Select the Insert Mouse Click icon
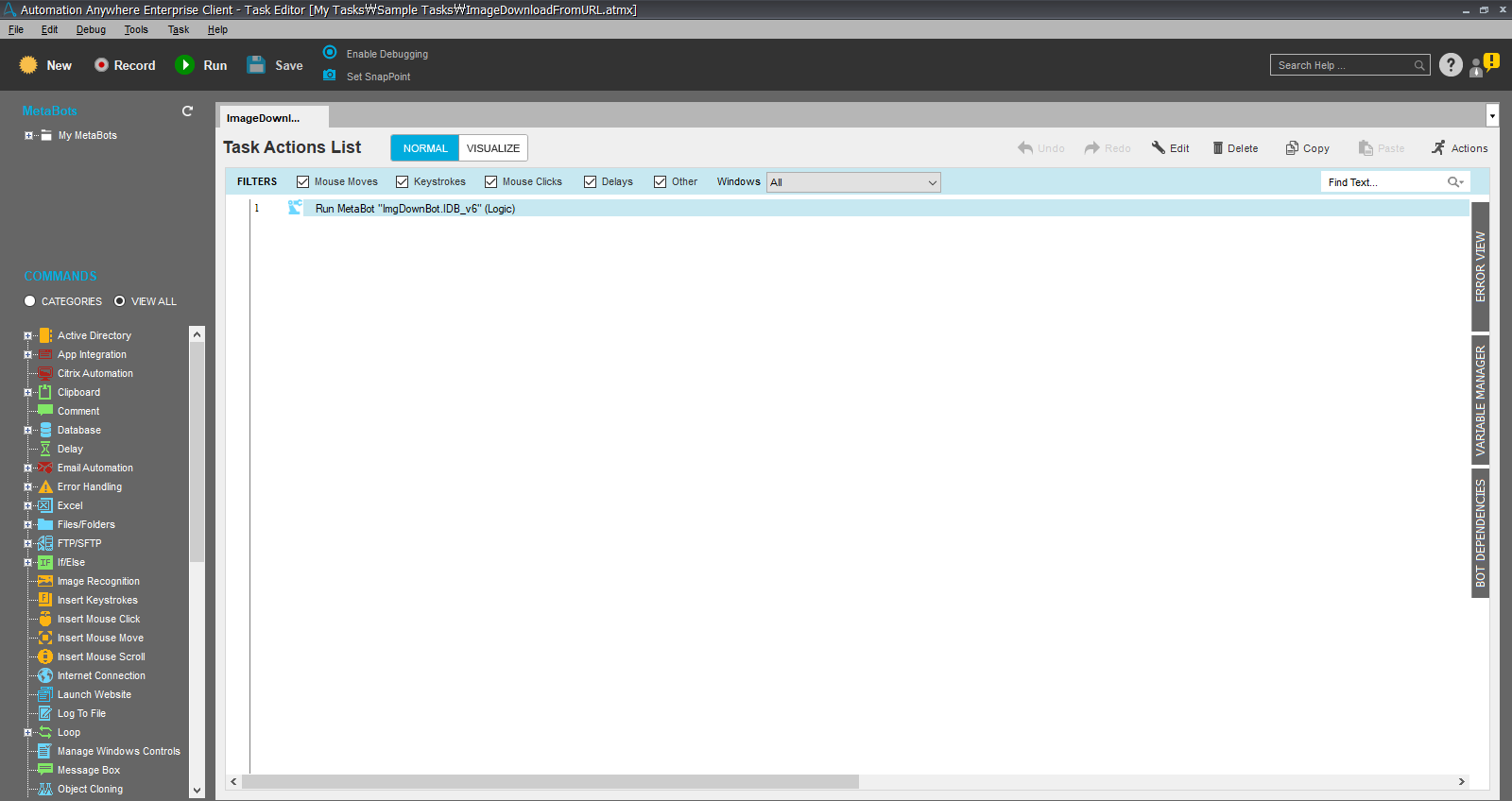Image resolution: width=1512 pixels, height=801 pixels. [x=45, y=619]
